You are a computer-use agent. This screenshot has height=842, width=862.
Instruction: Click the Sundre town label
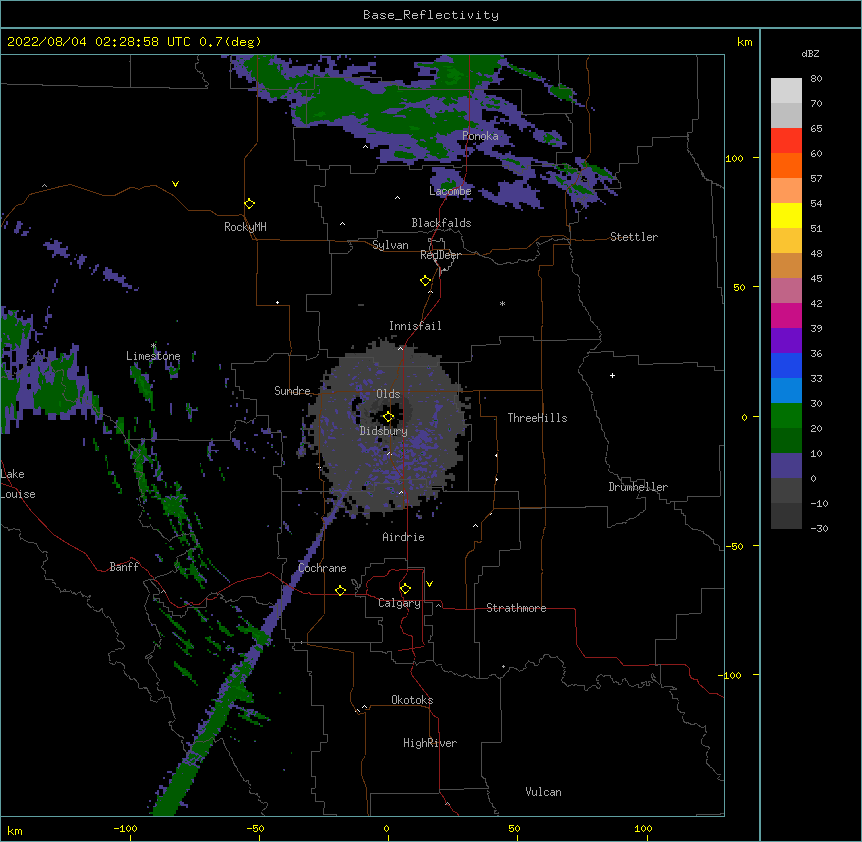point(292,391)
